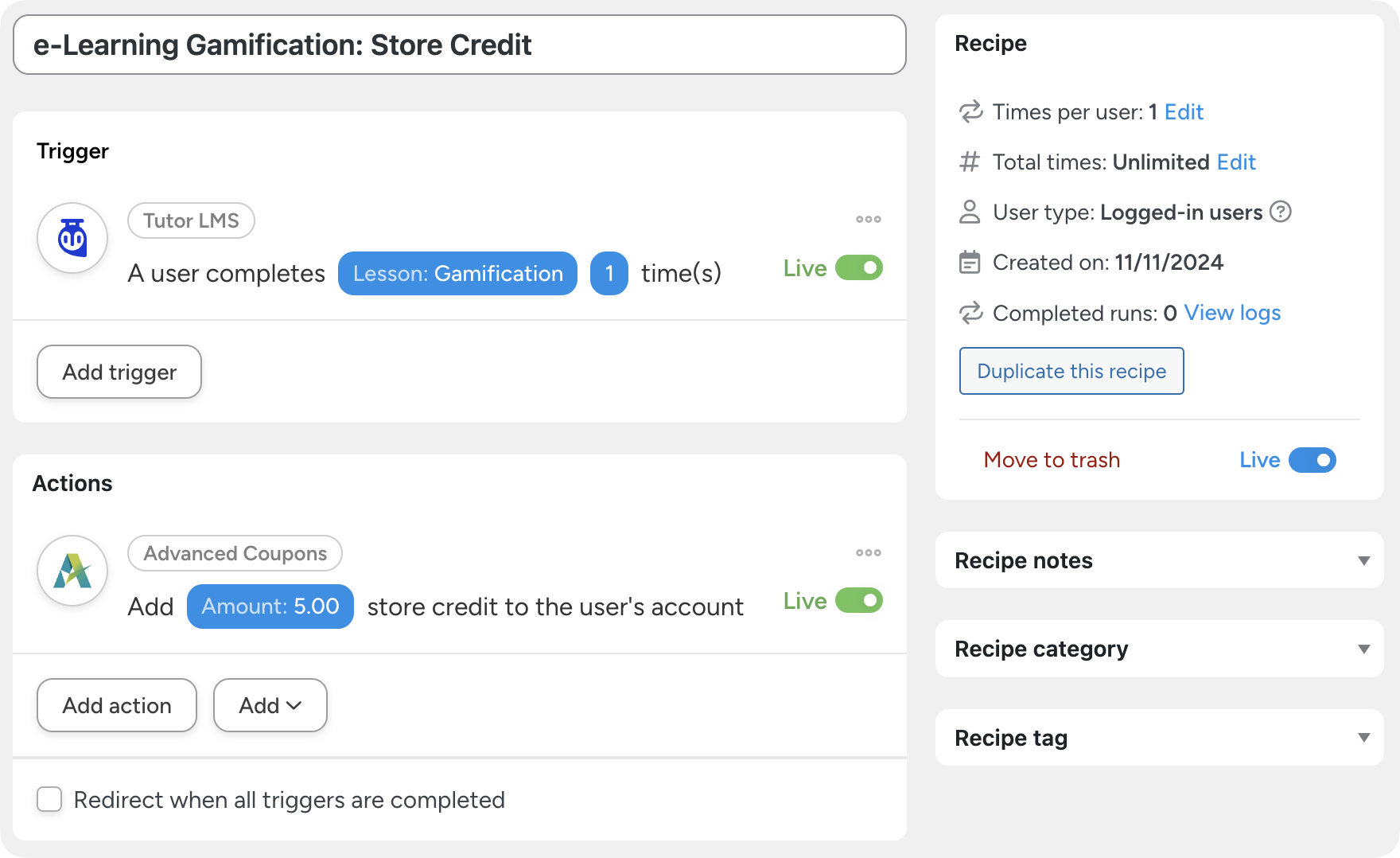The height and width of the screenshot is (858, 1400).
Task: Click the Advanced Coupons integration icon
Action: click(72, 571)
